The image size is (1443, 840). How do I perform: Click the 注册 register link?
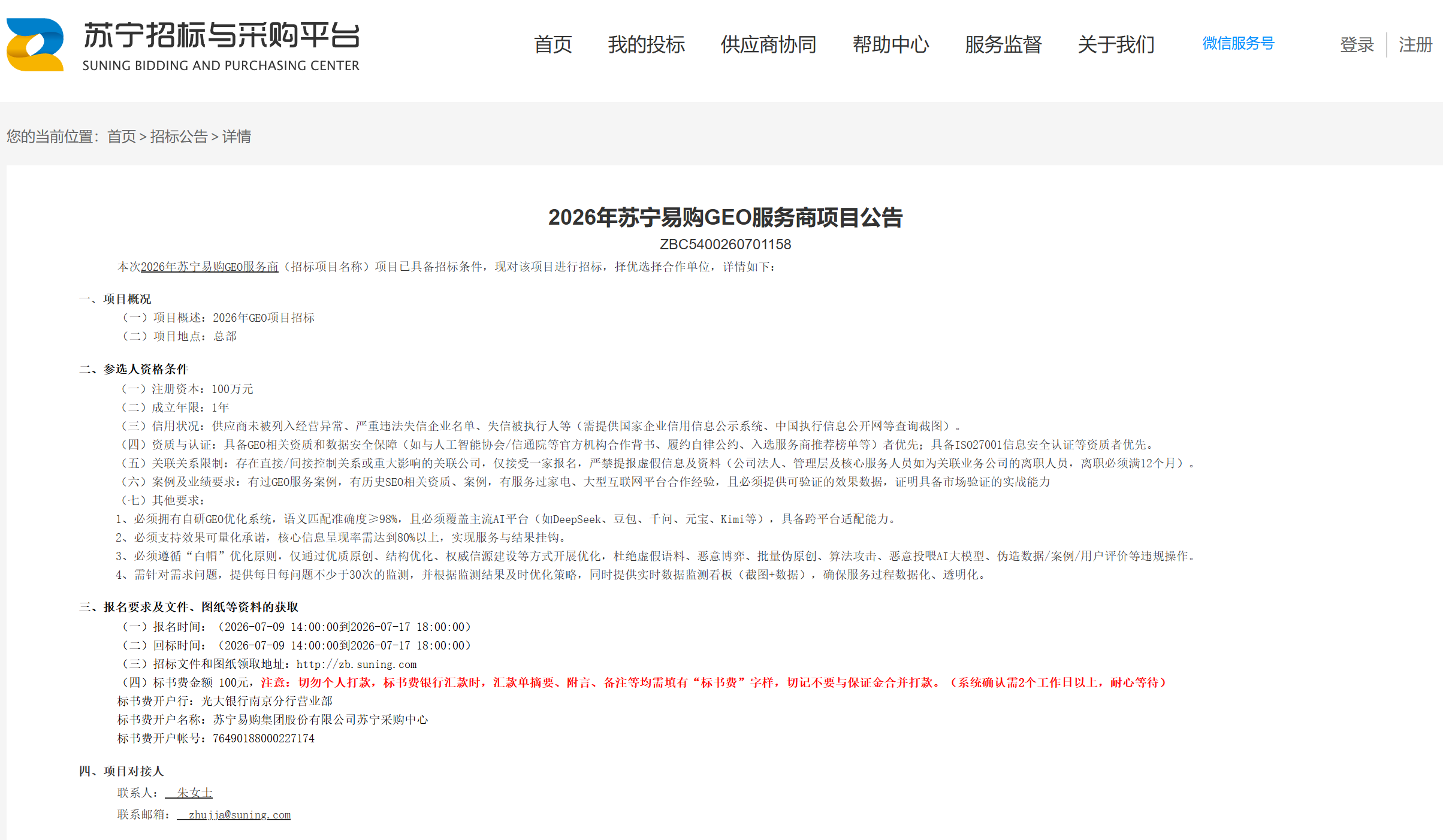1415,44
